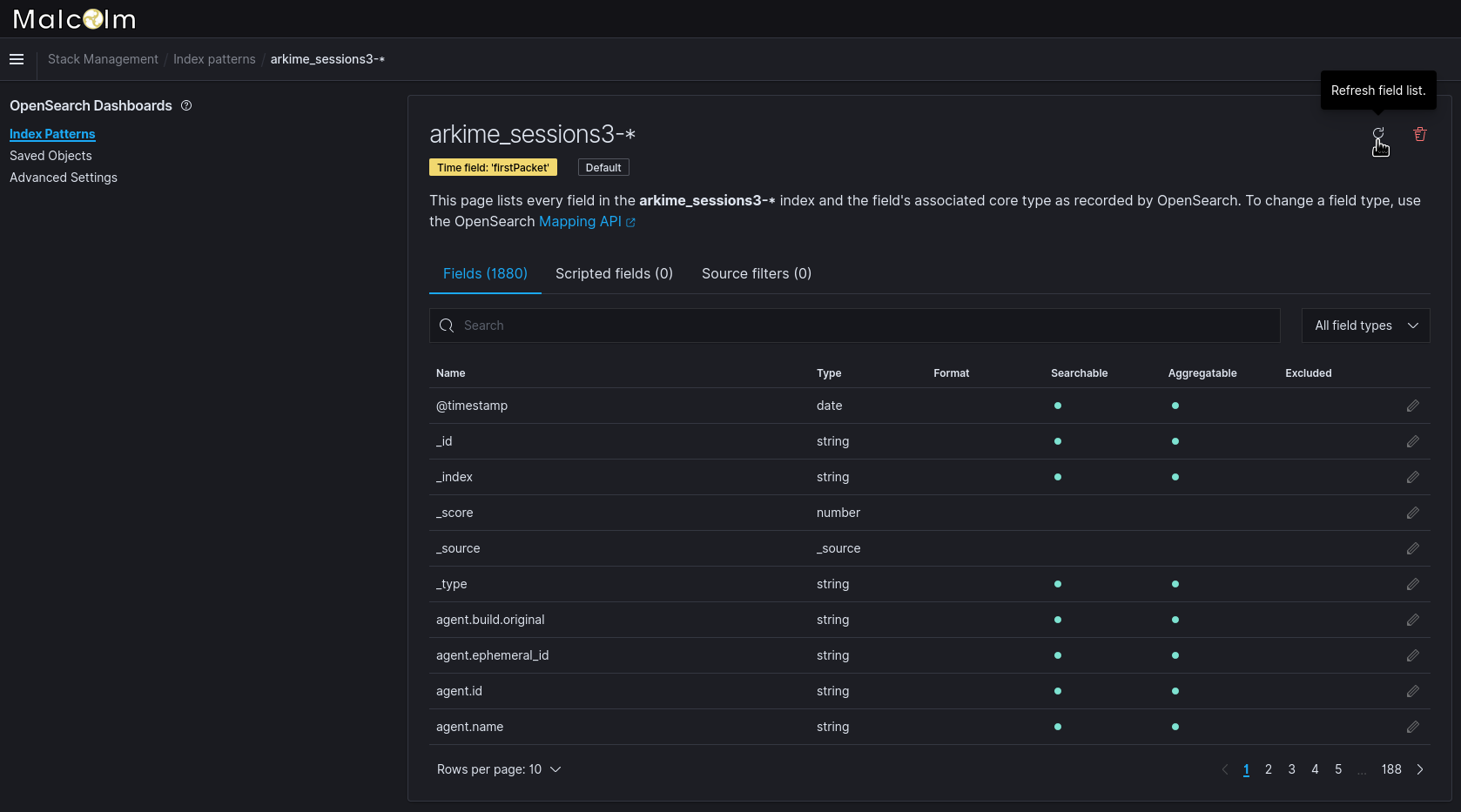Click the field Search box
Viewport: 1461px width, 812px height.
(x=855, y=325)
